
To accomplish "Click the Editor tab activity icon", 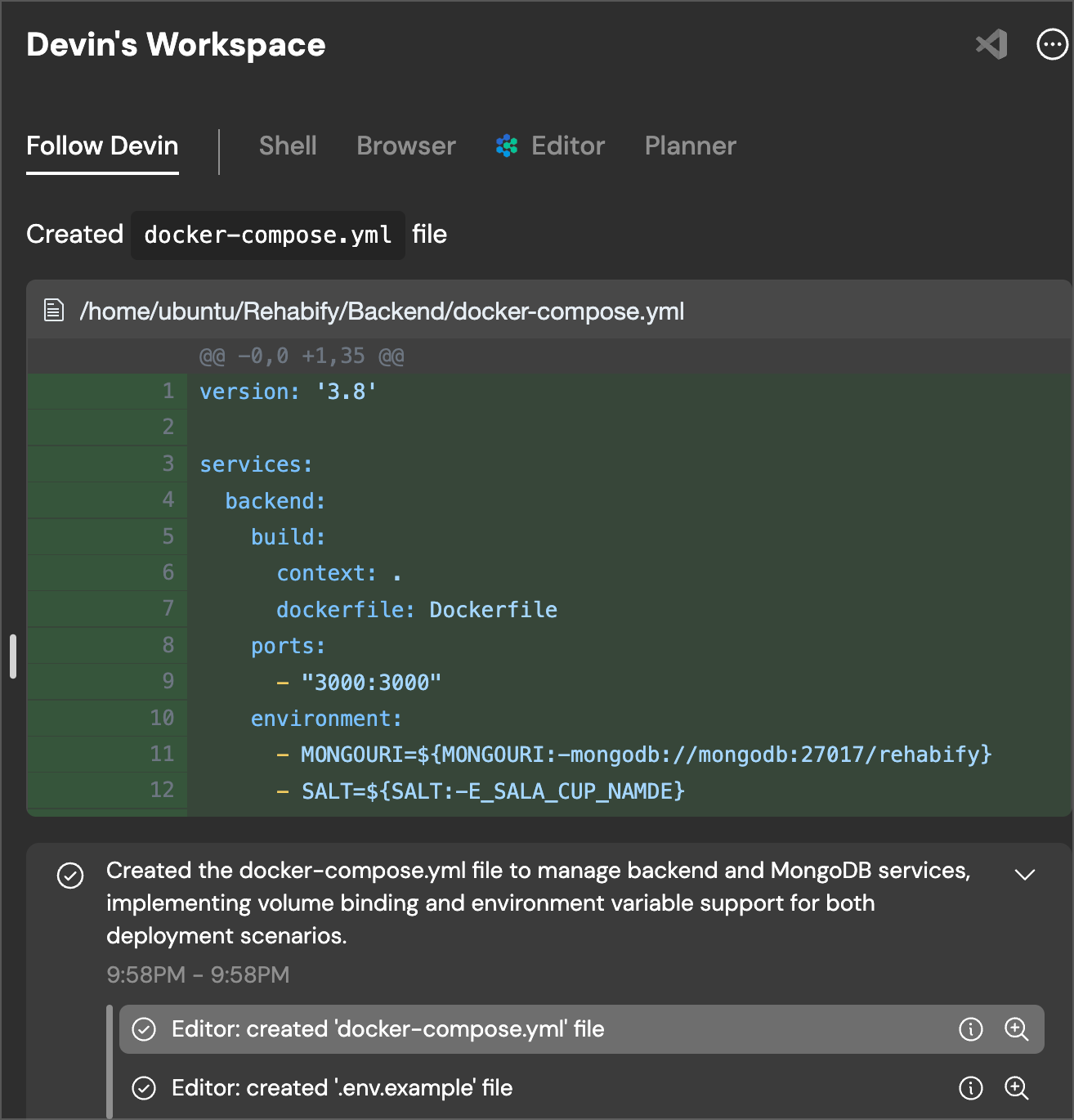I will pos(507,146).
